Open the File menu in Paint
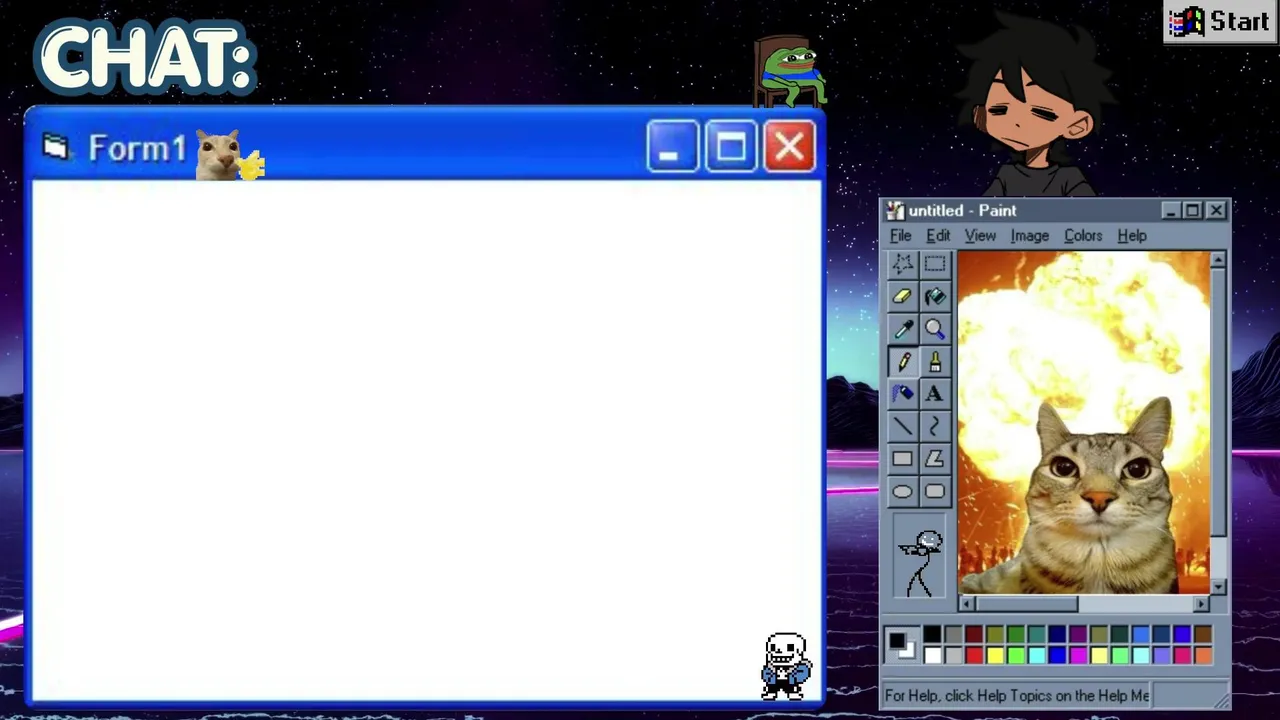This screenshot has width=1280, height=720. [900, 236]
